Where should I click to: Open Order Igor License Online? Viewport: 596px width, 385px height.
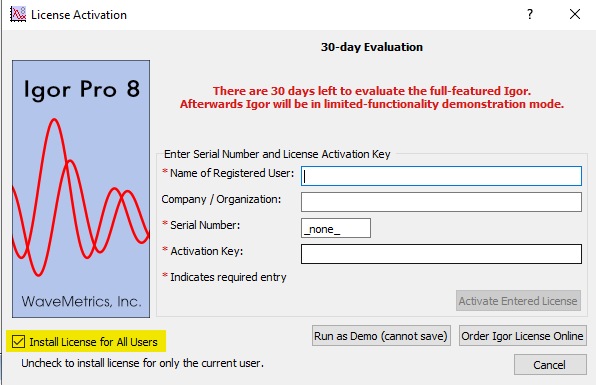(x=523, y=336)
